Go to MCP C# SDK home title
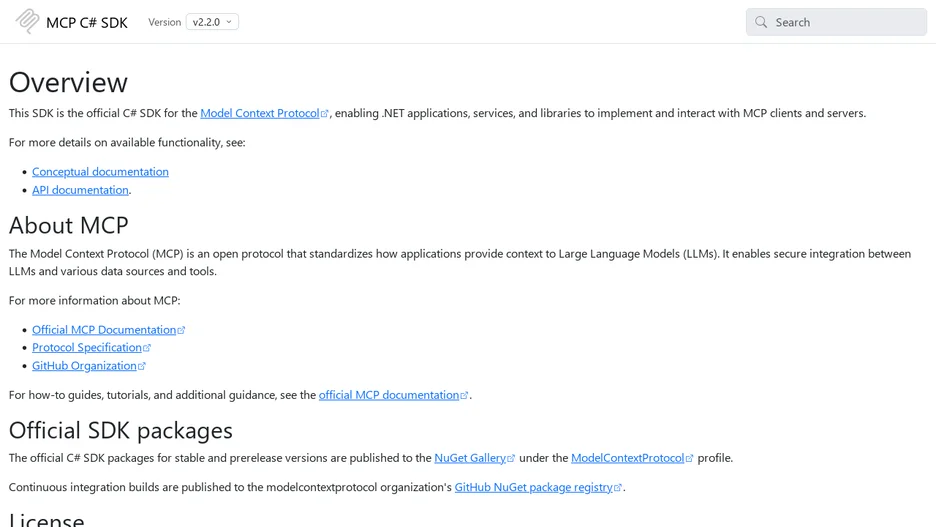This screenshot has width=936, height=527. tap(87, 23)
